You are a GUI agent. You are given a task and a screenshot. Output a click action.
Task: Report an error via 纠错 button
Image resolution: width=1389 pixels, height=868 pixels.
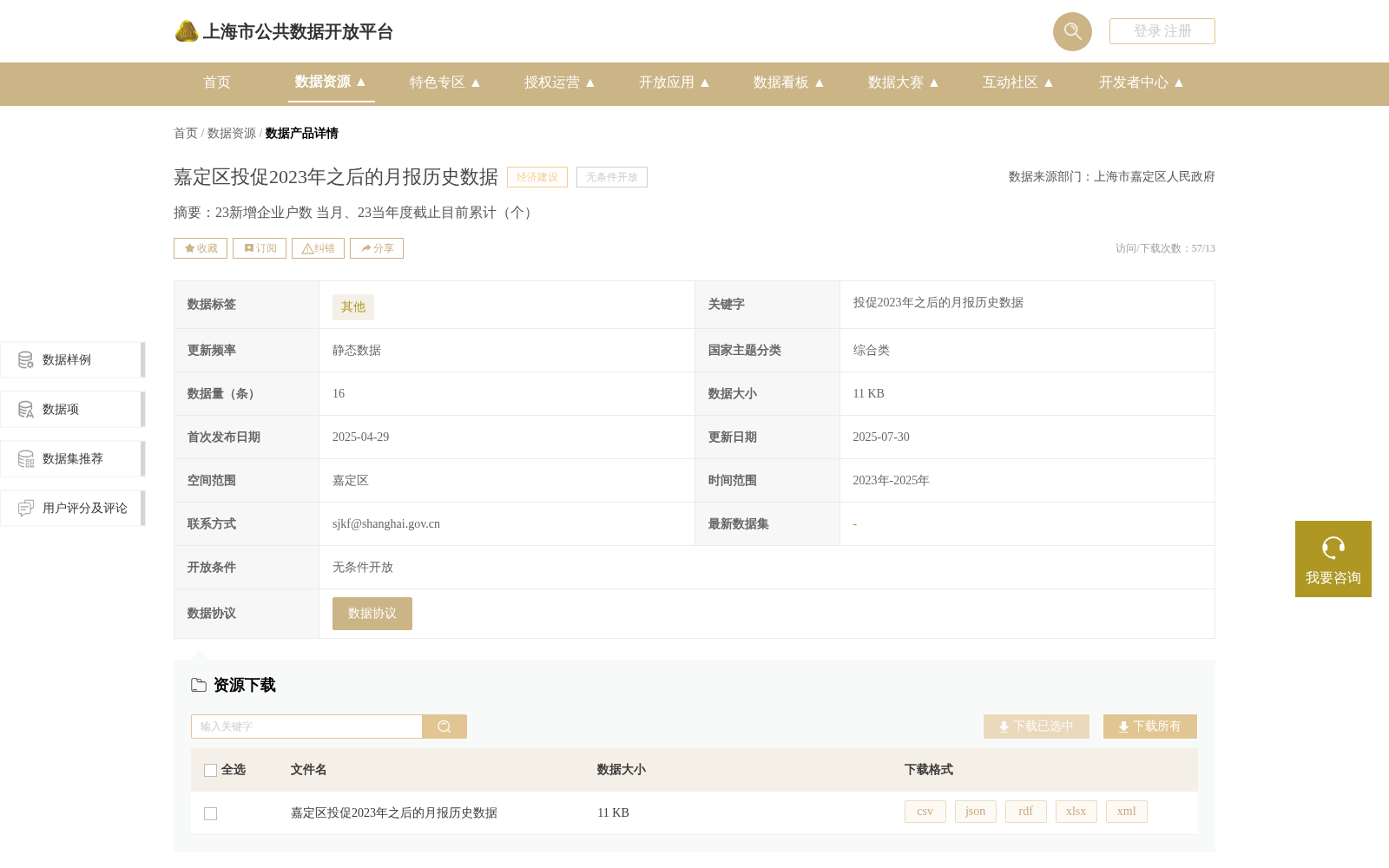pyautogui.click(x=318, y=248)
